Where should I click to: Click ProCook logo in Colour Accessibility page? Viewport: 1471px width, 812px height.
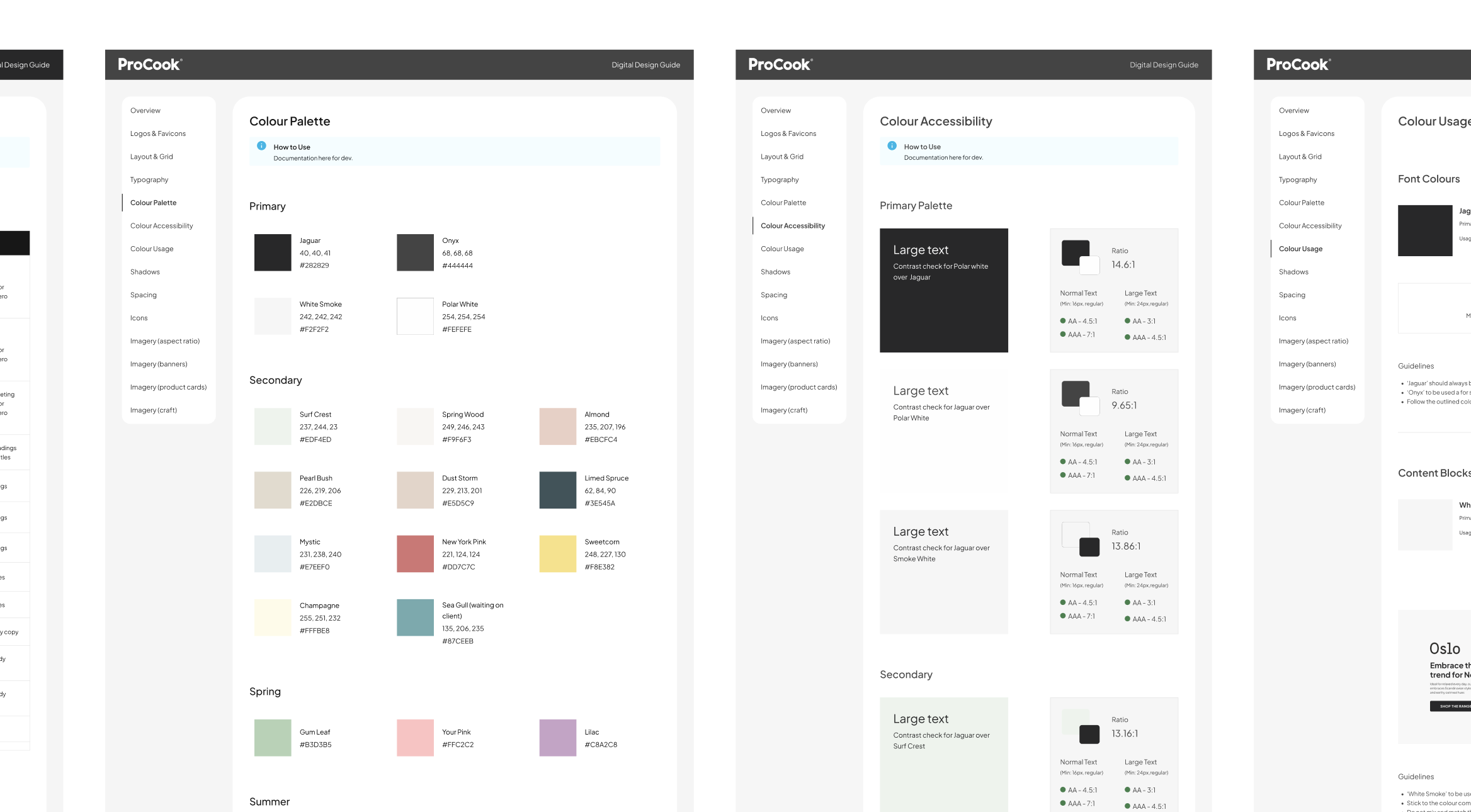[x=780, y=65]
